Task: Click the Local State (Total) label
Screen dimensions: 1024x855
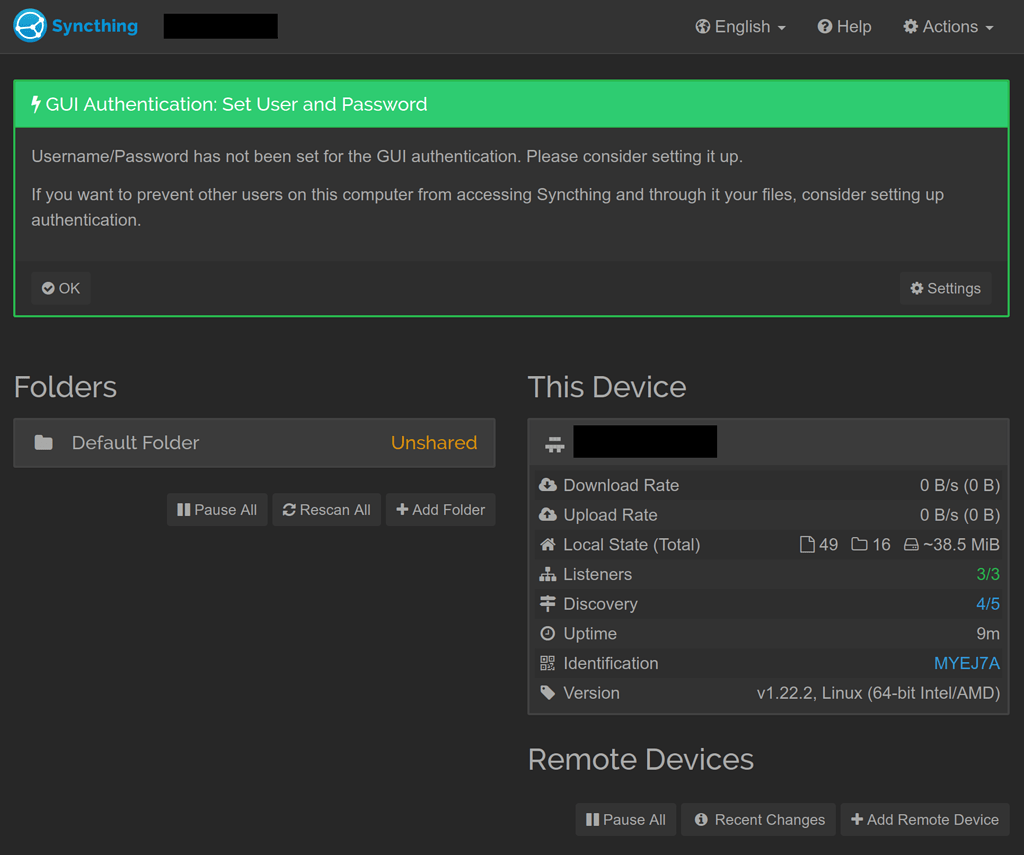Action: tap(632, 545)
